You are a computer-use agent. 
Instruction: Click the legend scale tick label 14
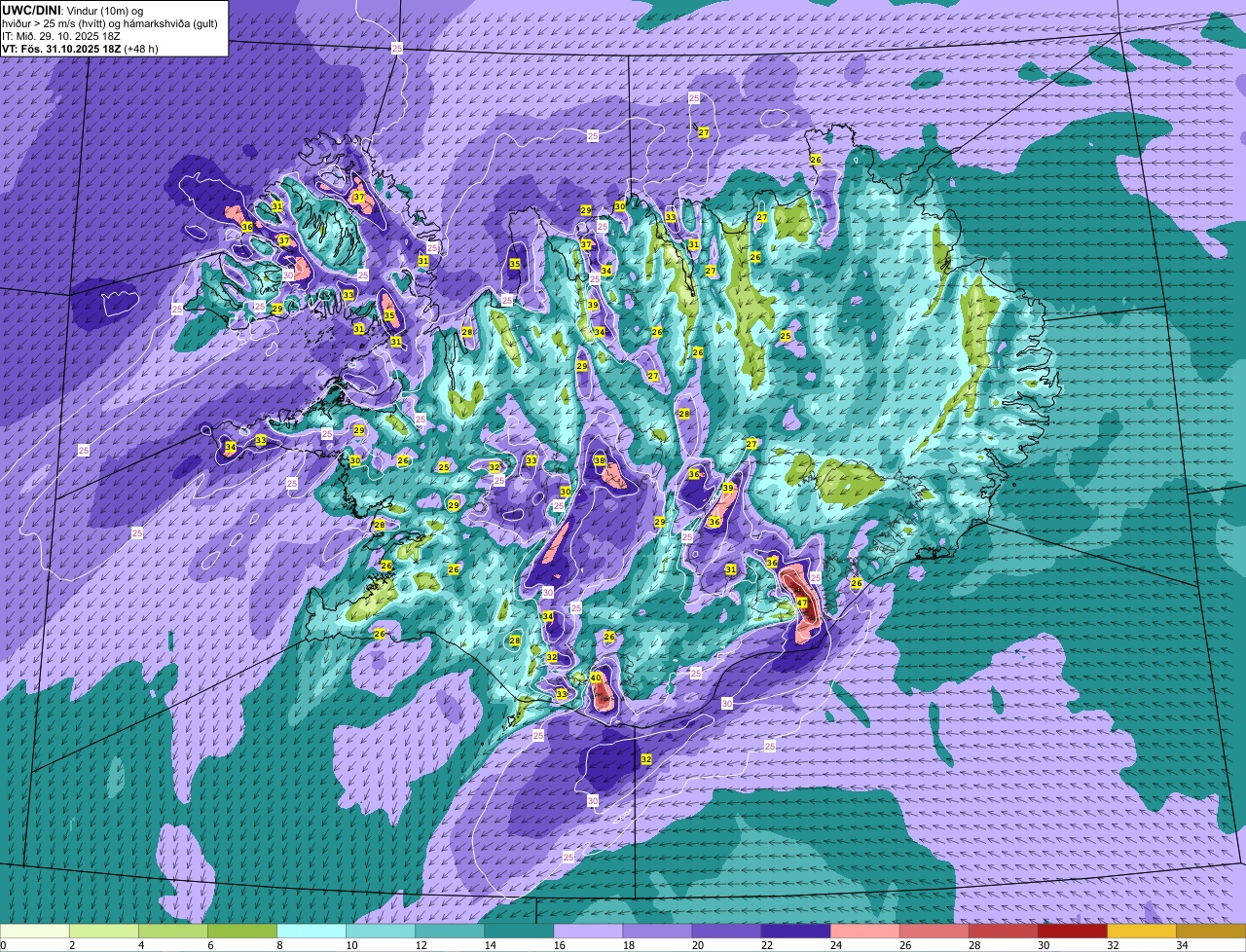point(489,945)
